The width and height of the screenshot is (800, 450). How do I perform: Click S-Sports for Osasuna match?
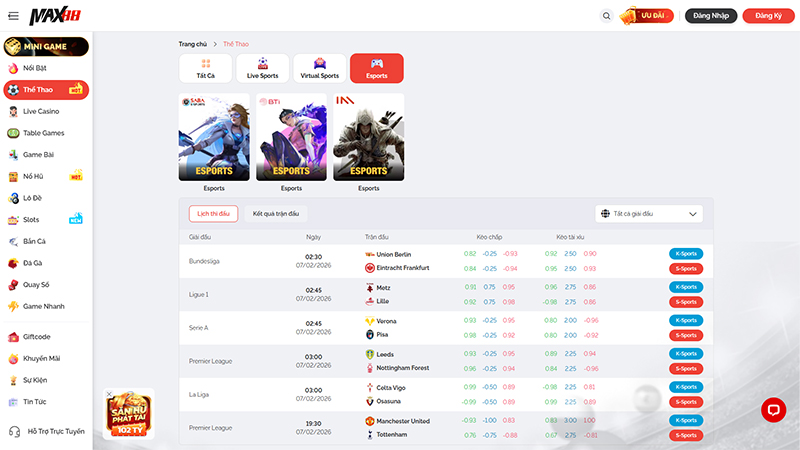(x=686, y=402)
